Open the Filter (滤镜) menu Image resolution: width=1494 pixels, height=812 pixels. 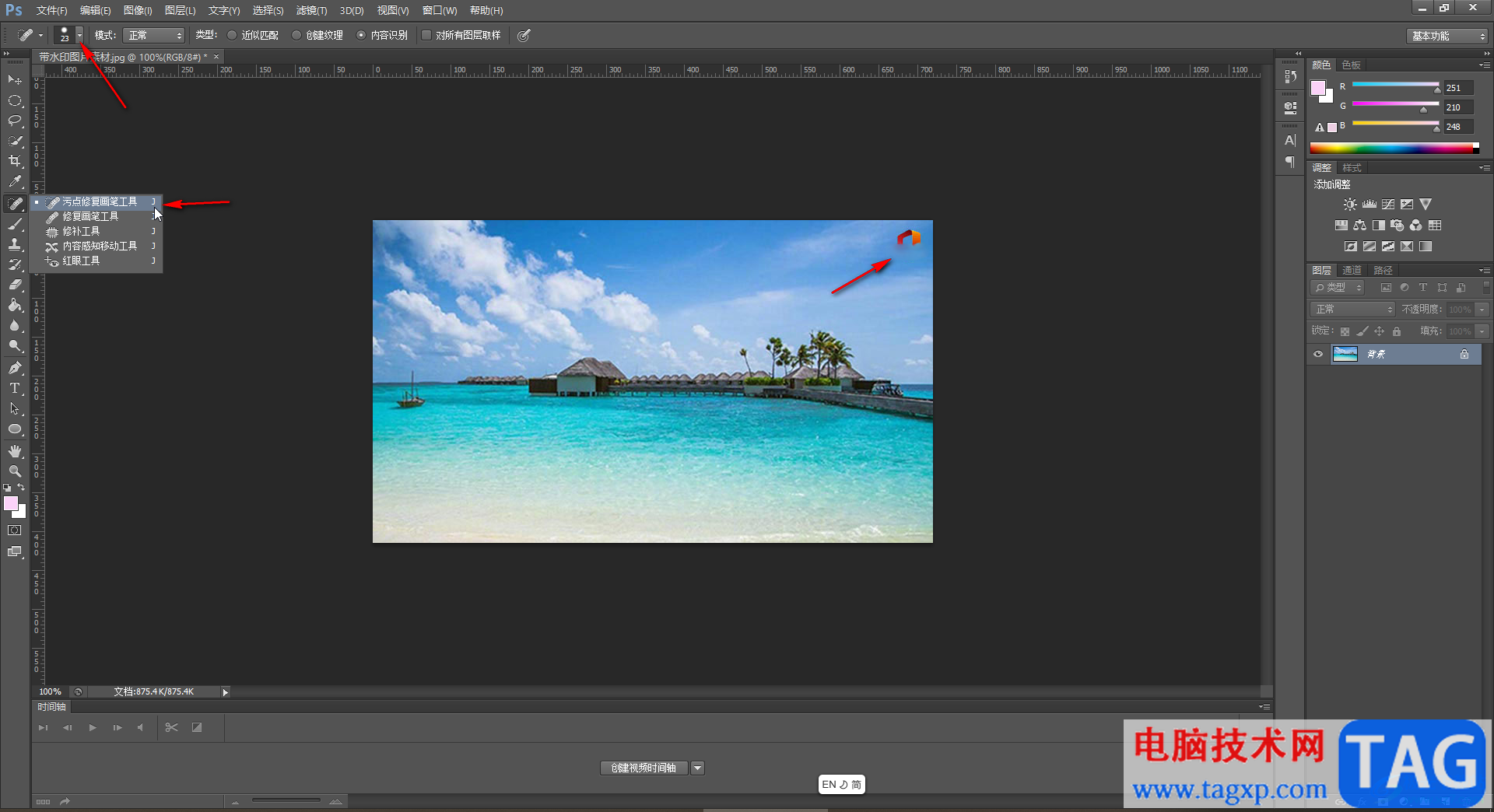tap(311, 10)
